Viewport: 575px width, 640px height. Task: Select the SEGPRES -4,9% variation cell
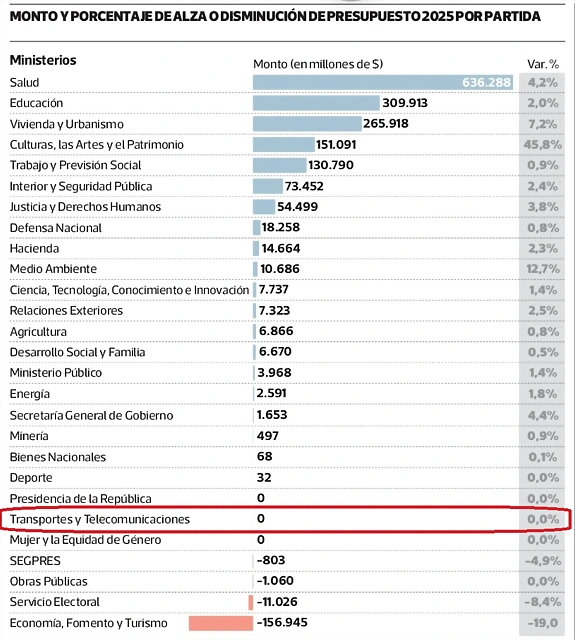point(543,561)
